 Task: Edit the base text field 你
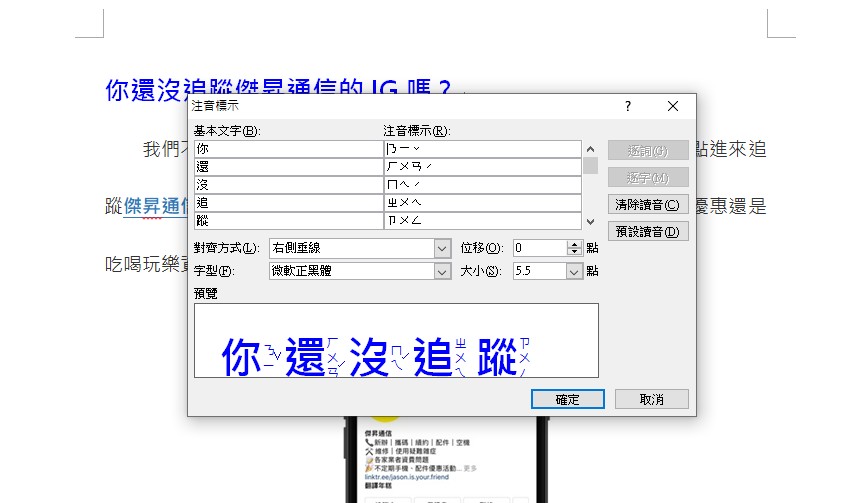(288, 148)
